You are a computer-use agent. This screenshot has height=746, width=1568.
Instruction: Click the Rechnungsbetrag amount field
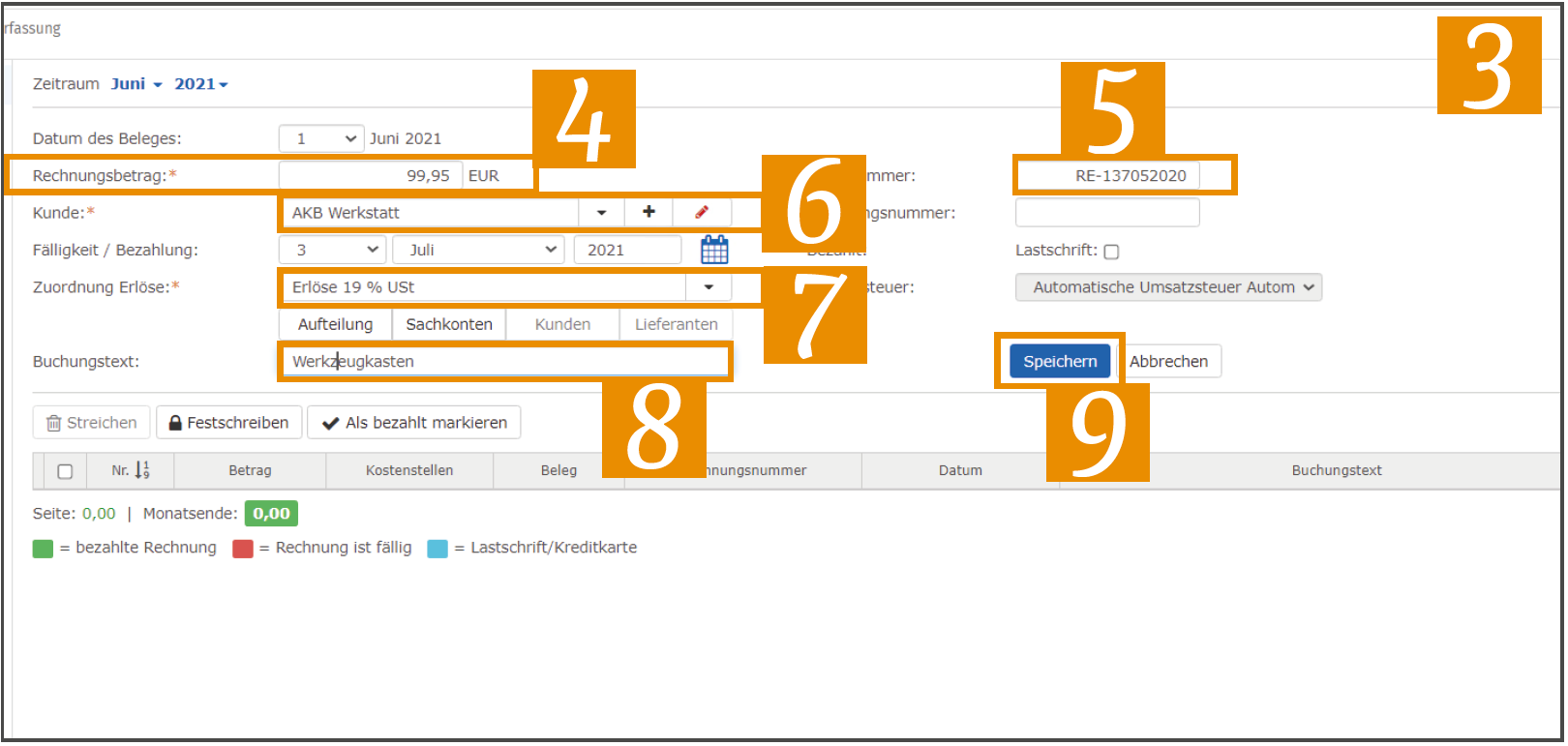(x=371, y=175)
